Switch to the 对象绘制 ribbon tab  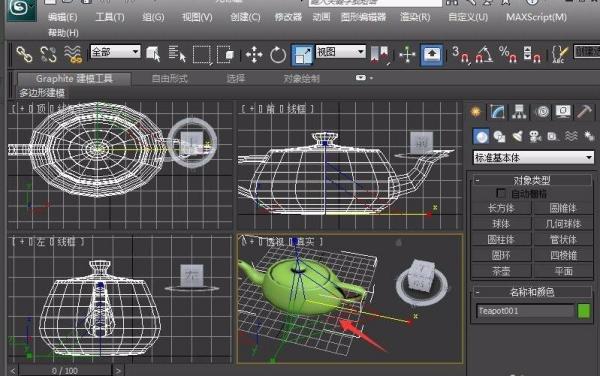pos(302,78)
